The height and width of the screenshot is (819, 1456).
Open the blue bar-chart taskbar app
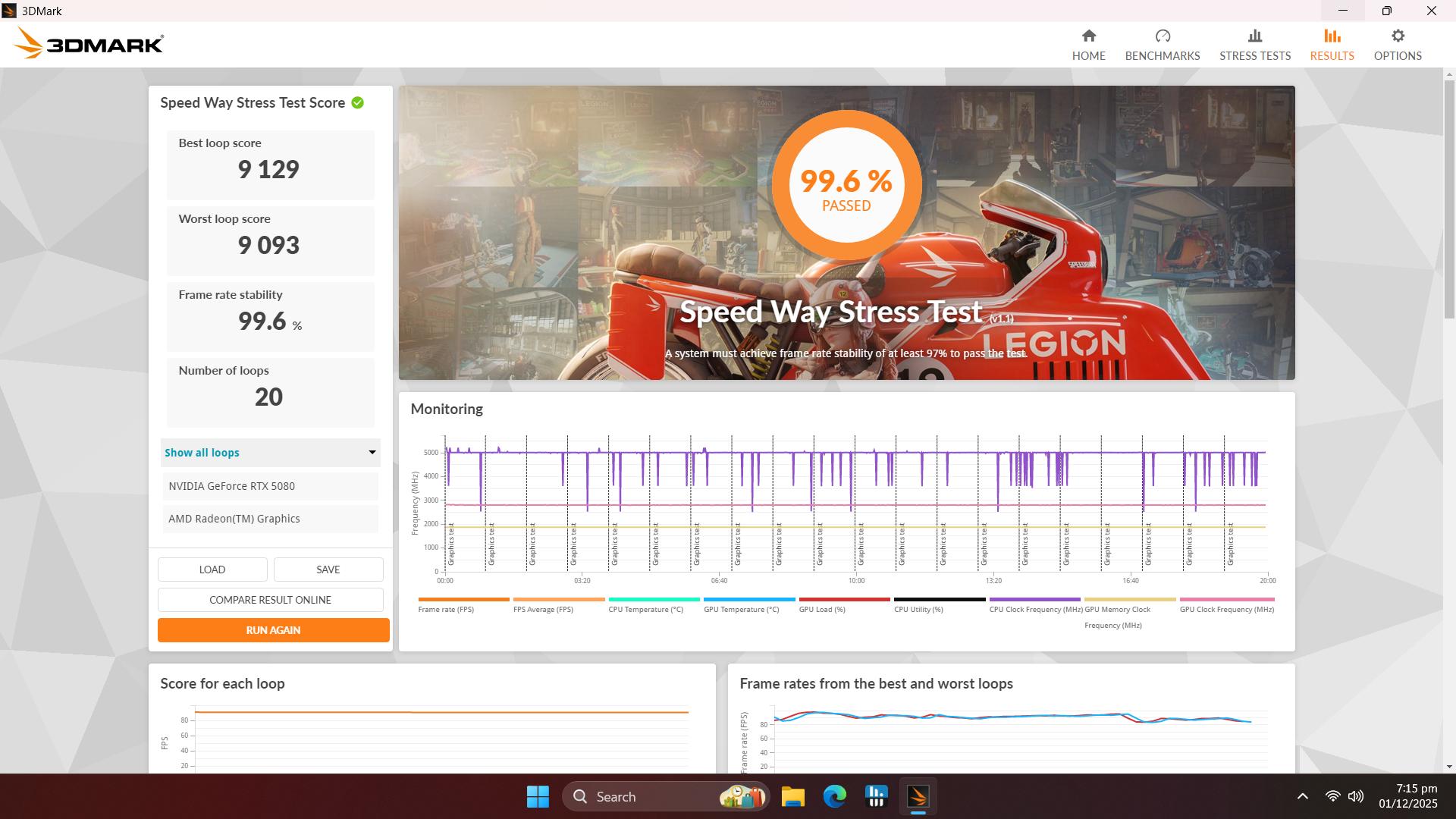point(876,796)
